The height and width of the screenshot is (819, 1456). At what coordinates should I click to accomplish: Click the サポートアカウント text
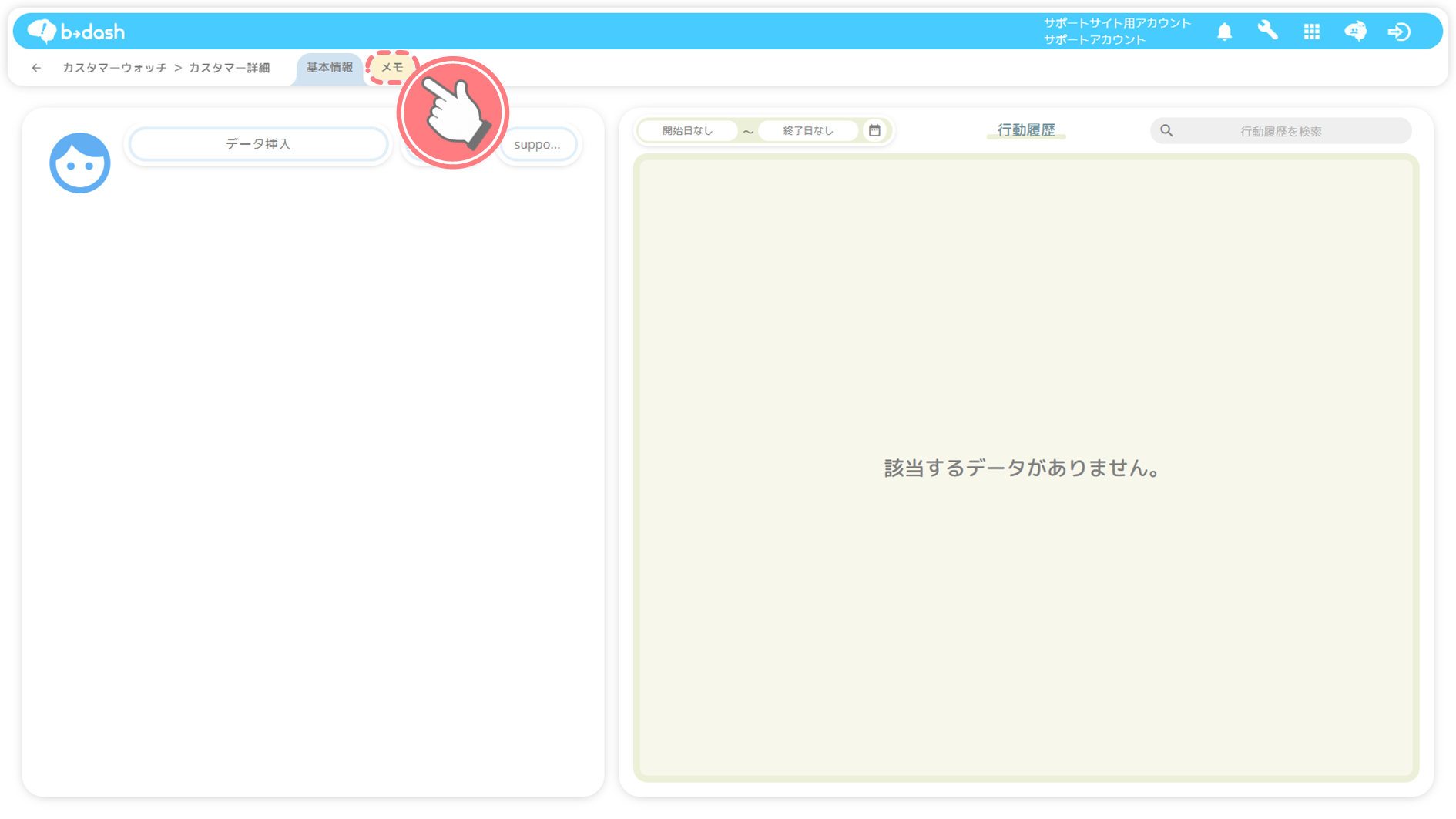tap(1095, 39)
